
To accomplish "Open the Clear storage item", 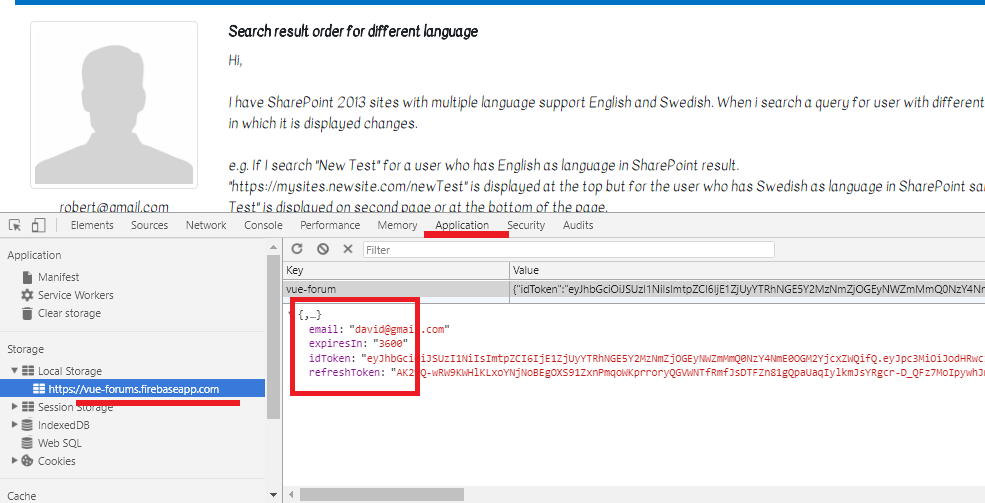I will coord(69,313).
